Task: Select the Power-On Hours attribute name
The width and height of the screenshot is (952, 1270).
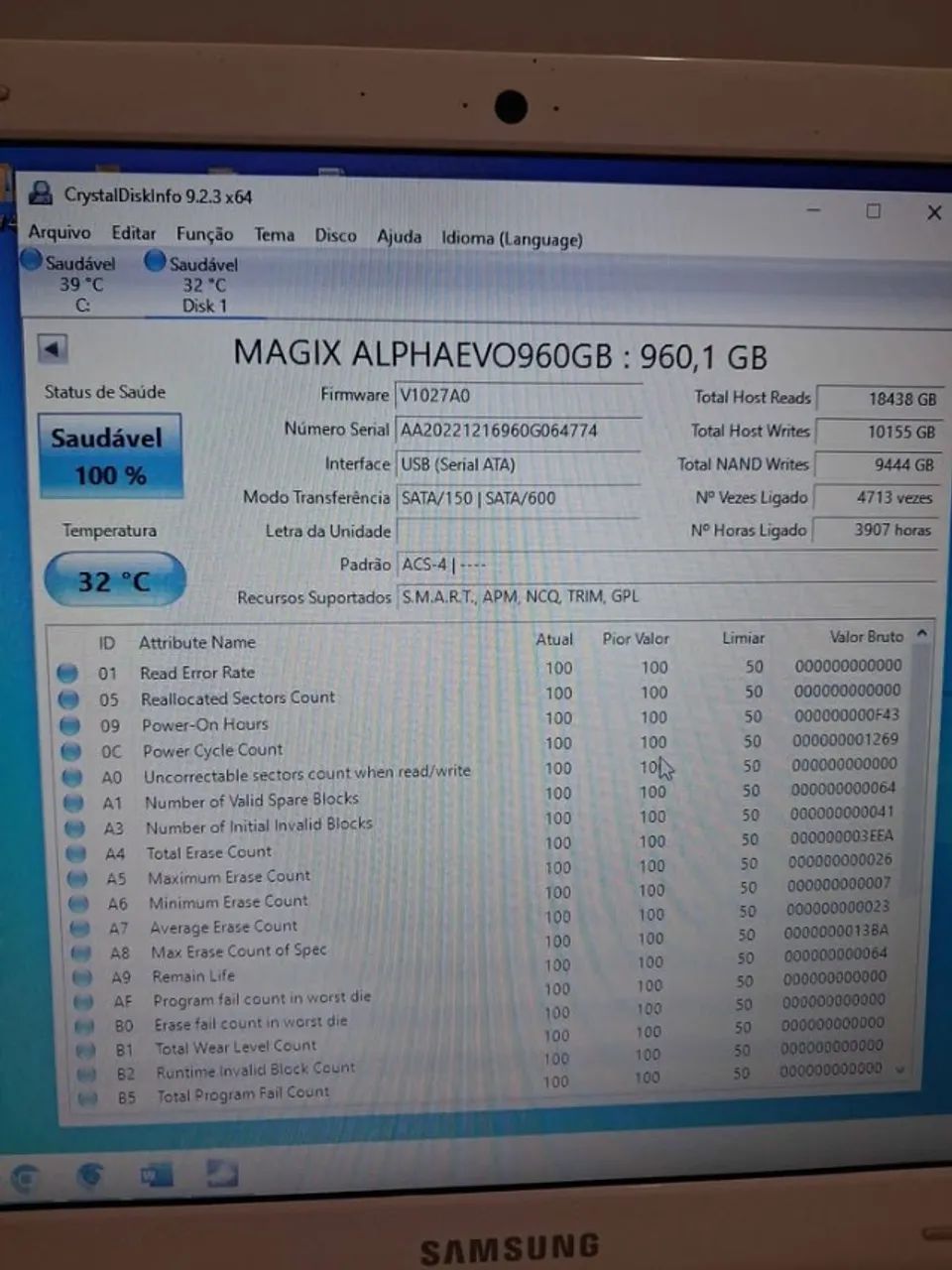Action: 204,724
